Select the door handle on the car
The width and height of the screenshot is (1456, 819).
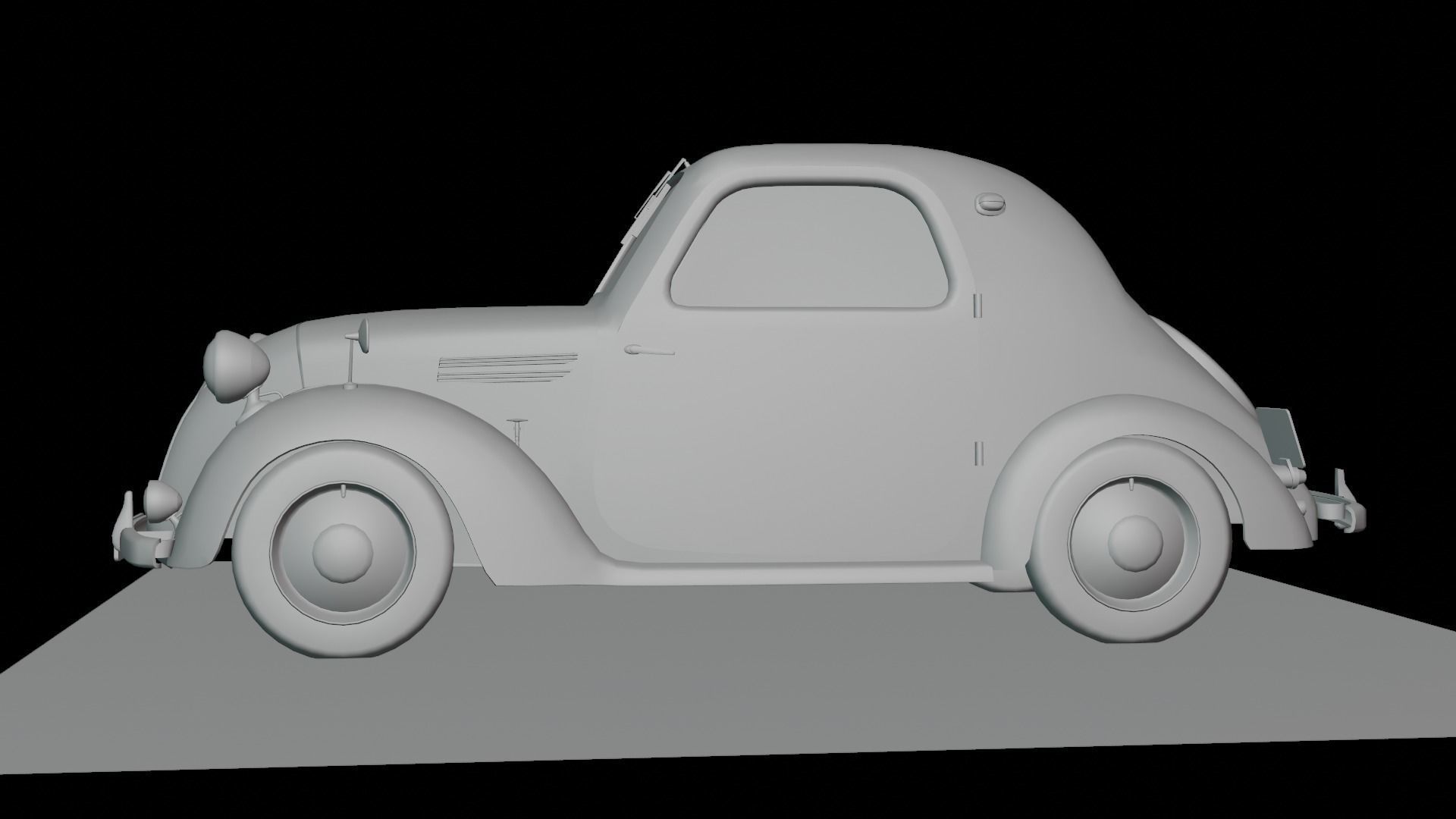[x=649, y=350]
